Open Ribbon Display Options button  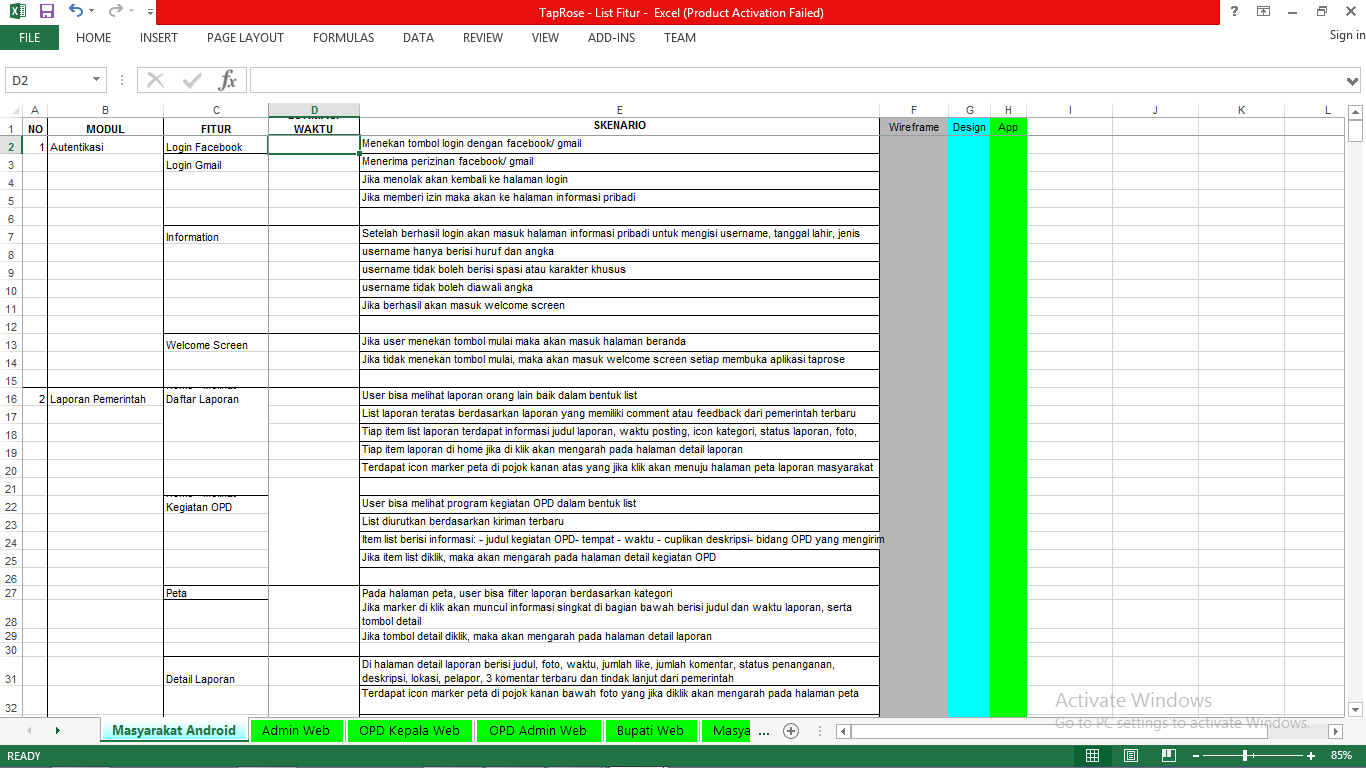1263,11
